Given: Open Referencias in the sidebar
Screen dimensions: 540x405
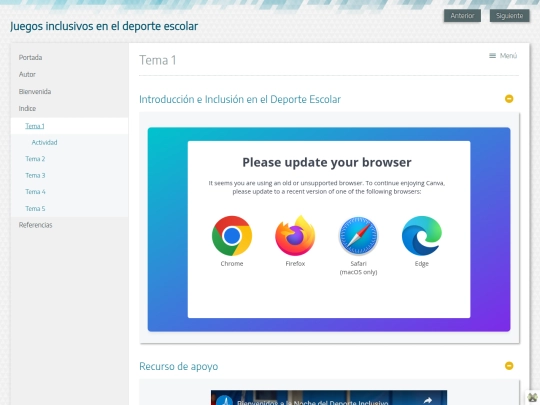Looking at the screenshot, I should [x=35, y=225].
